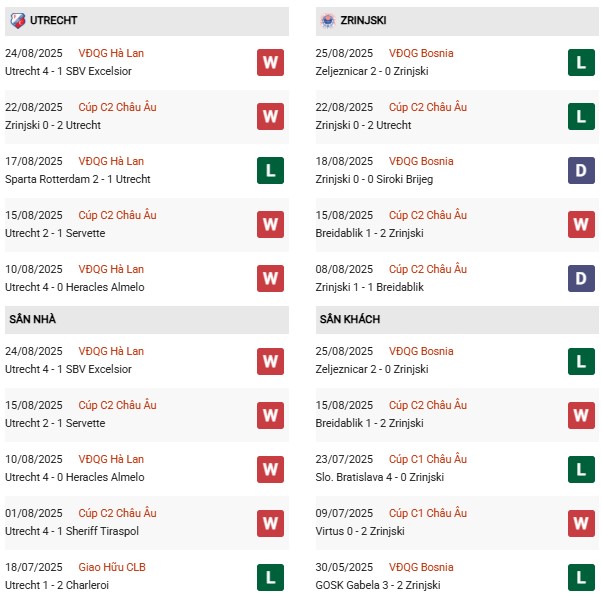Open the ZRINJSKI team header
The height and width of the screenshot is (604, 601).
tap(457, 21)
